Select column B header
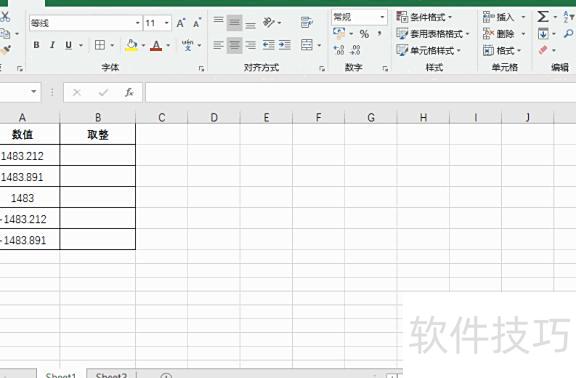This screenshot has width=576, height=378. 98,118
